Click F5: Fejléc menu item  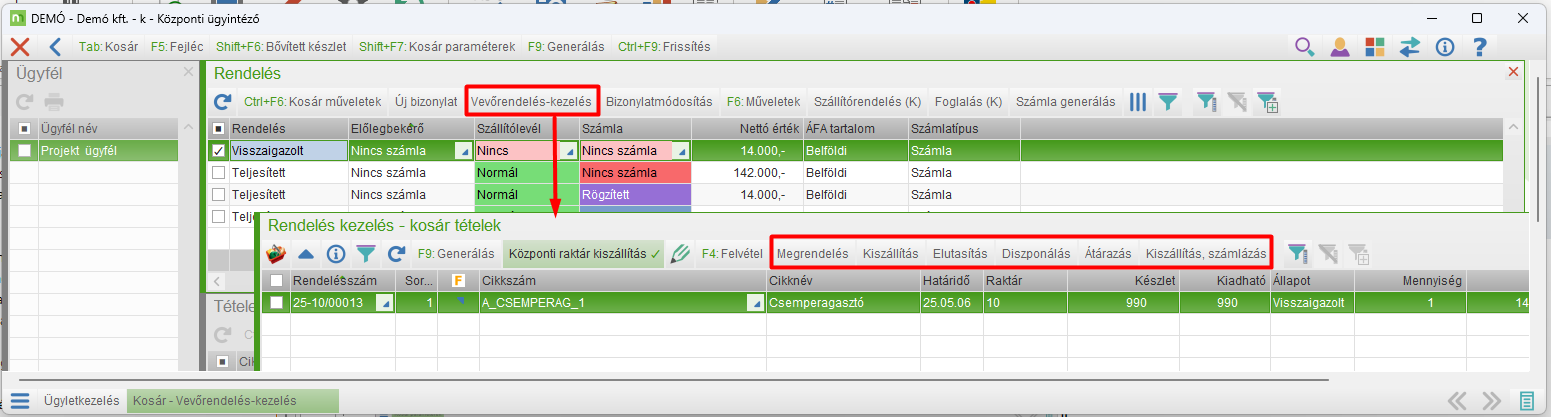(x=177, y=46)
